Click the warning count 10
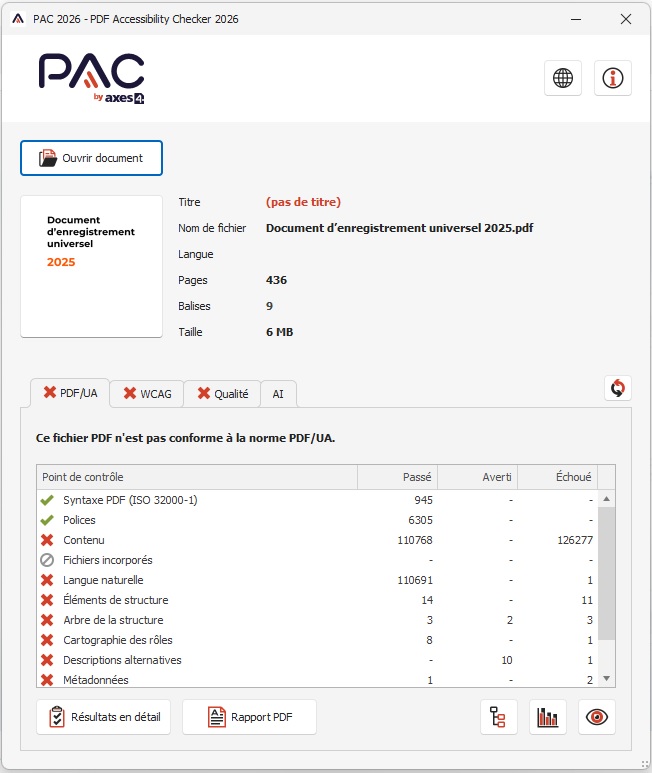652x773 pixels. pos(507,660)
